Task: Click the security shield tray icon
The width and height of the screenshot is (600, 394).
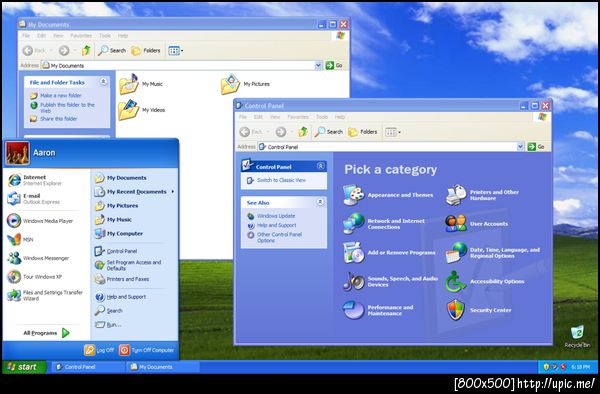Action: tap(546, 367)
